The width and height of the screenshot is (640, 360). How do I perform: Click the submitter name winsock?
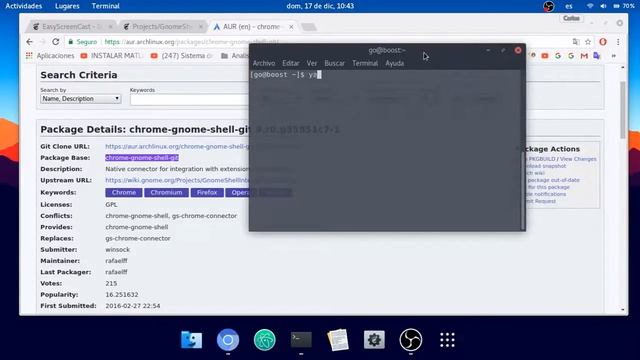coord(118,249)
